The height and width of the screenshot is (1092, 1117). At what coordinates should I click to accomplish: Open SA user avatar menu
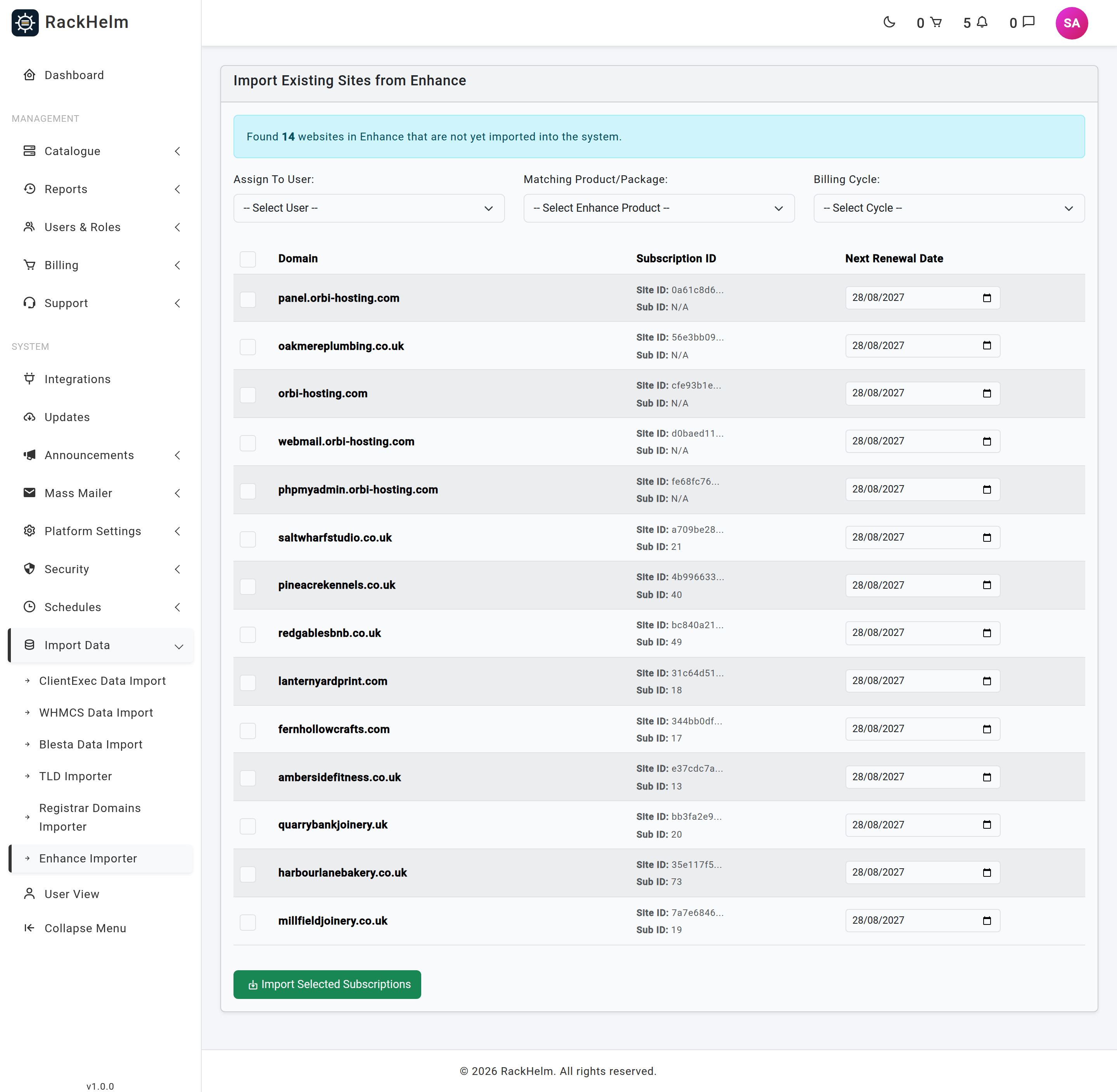click(1071, 23)
